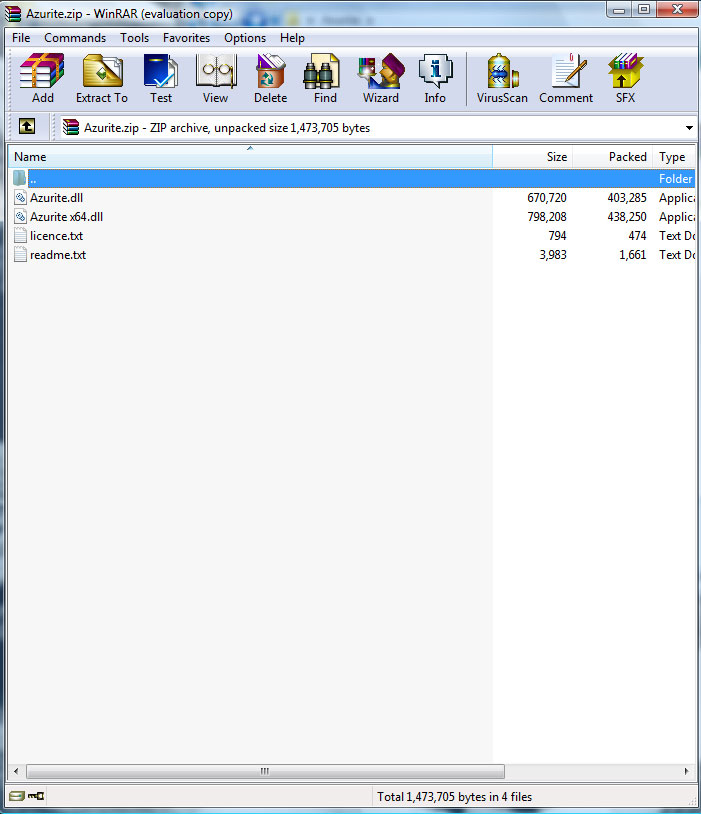The image size is (701, 814).
Task: Click the scrollbar left arrow
Action: pyautogui.click(x=16, y=771)
